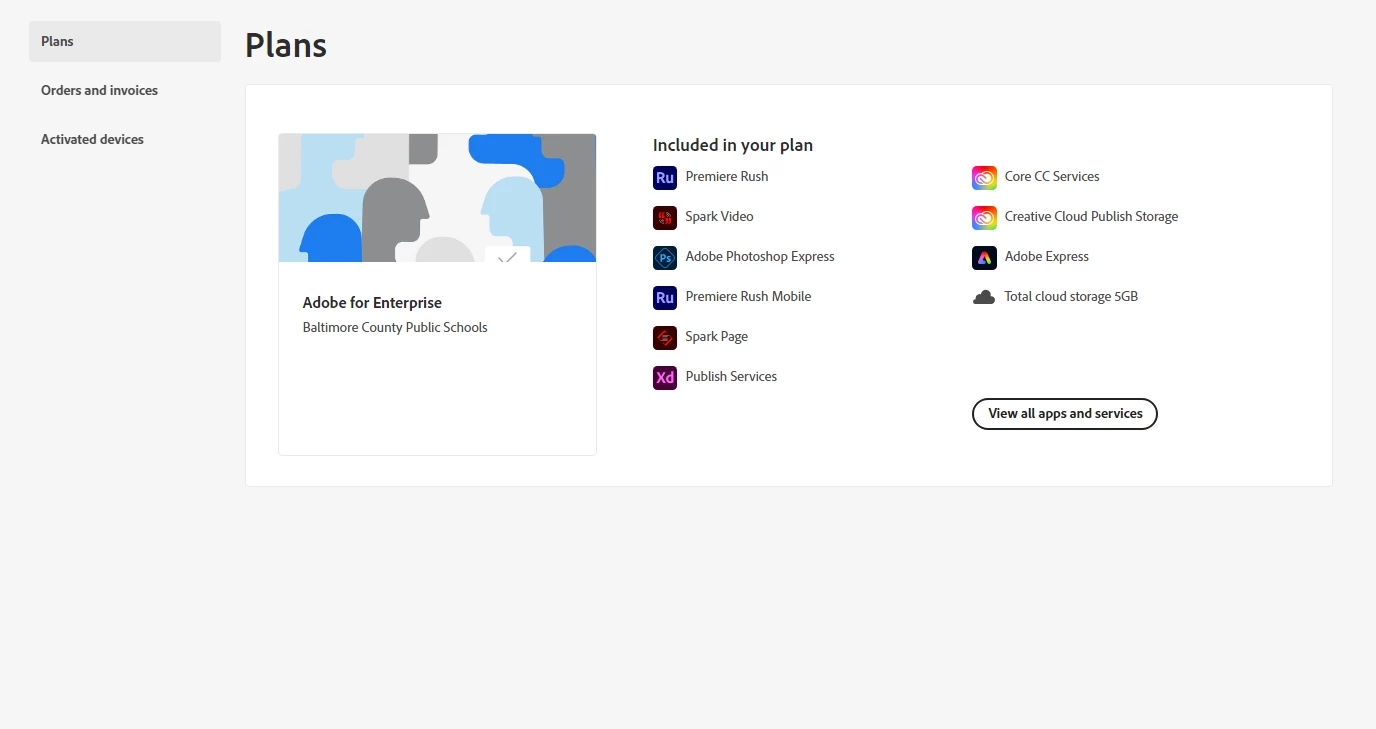Screen dimensions: 1376x729
Task: Click 'Baltimore County Public Schools' text
Action: (x=395, y=327)
